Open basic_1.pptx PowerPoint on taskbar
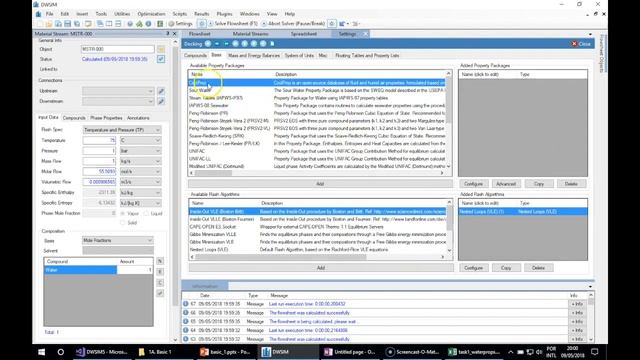 225,352
